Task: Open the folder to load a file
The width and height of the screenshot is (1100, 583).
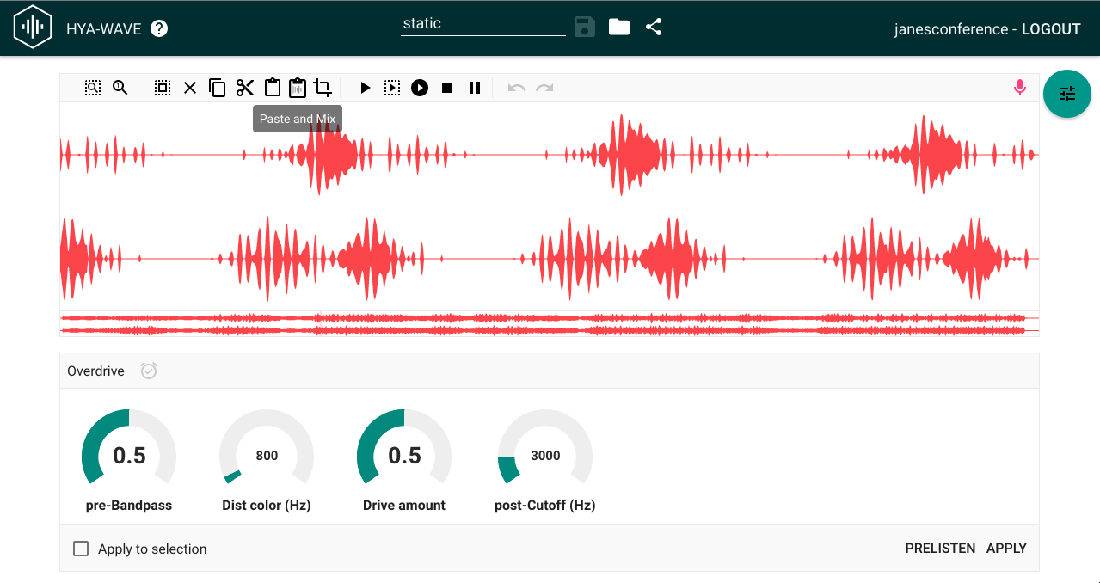Action: 619,27
